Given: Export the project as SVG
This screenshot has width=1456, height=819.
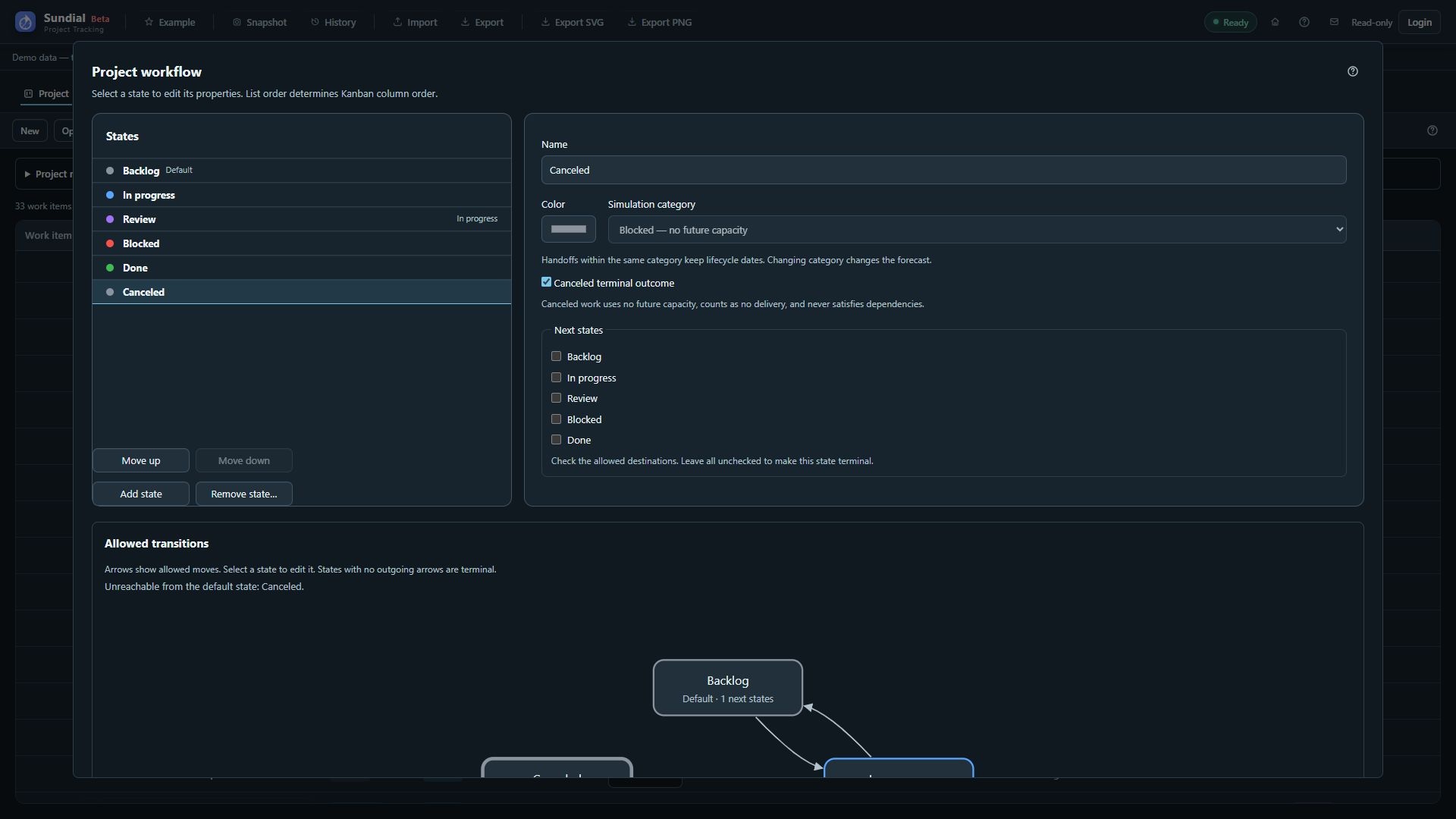Looking at the screenshot, I should tap(573, 22).
